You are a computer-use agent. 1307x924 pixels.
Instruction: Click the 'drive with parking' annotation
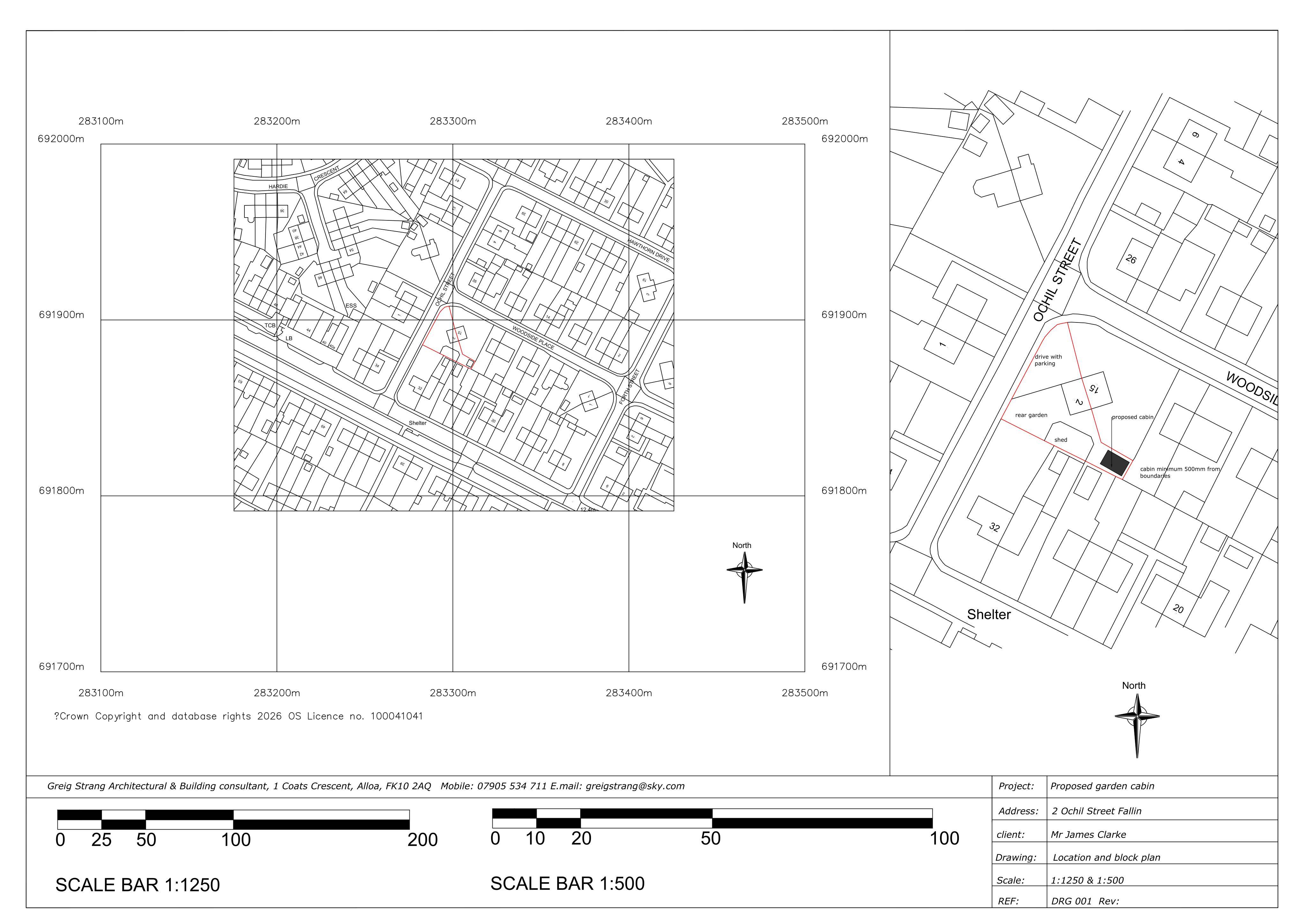point(1049,360)
